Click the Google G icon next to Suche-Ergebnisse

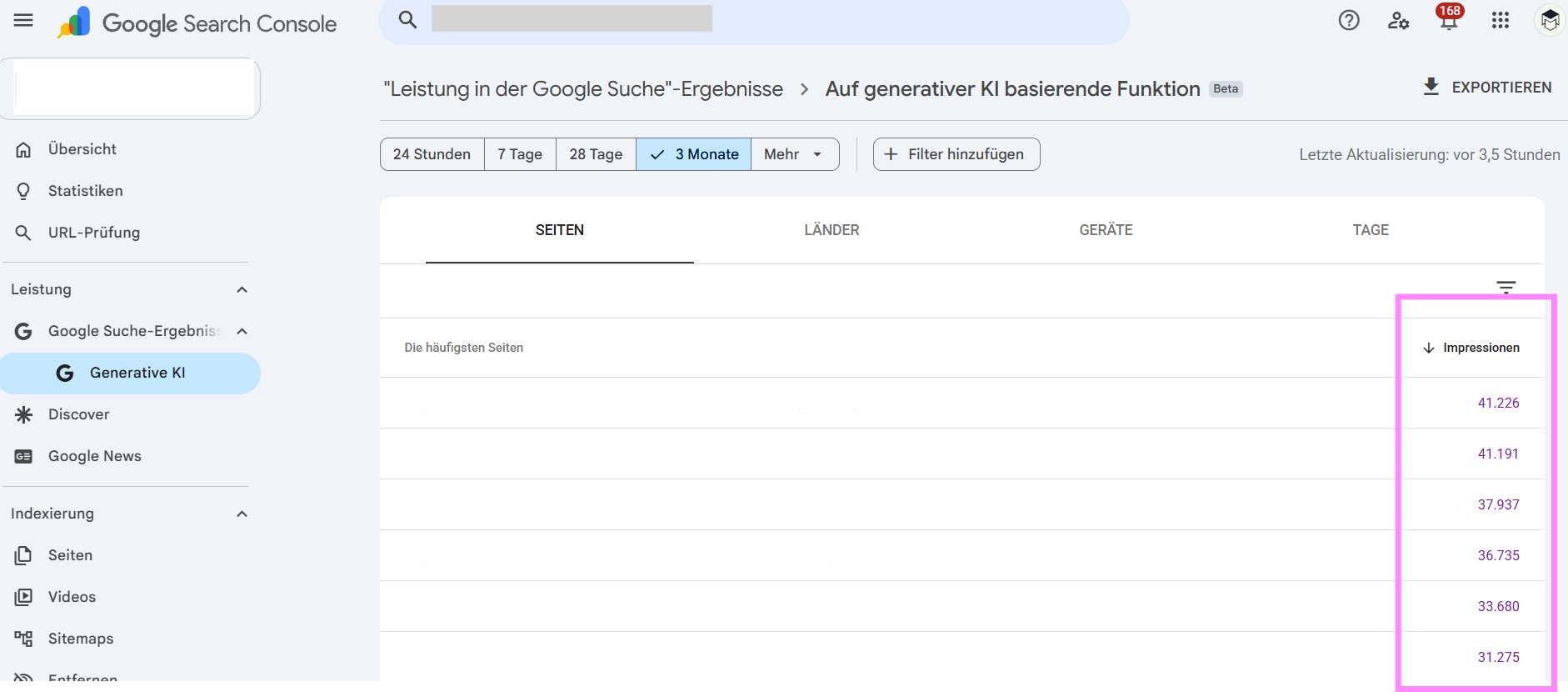[x=23, y=331]
